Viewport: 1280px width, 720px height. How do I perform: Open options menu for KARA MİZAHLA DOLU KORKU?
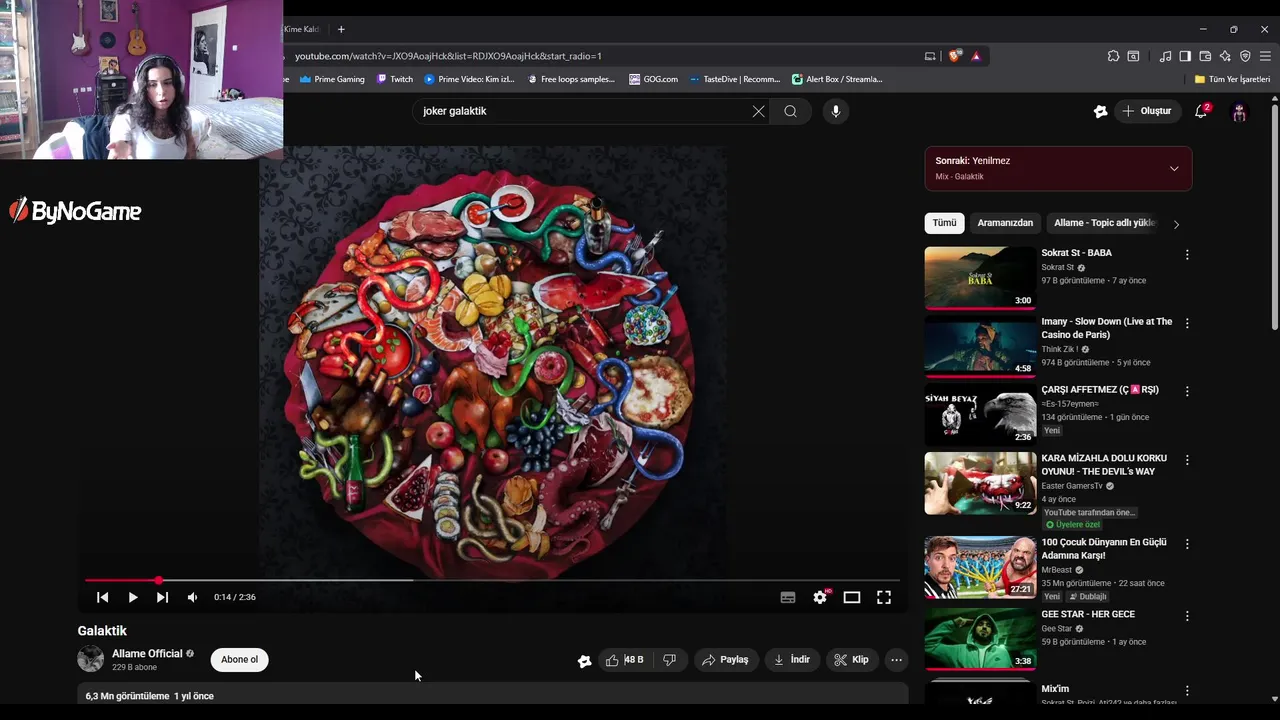(1187, 460)
